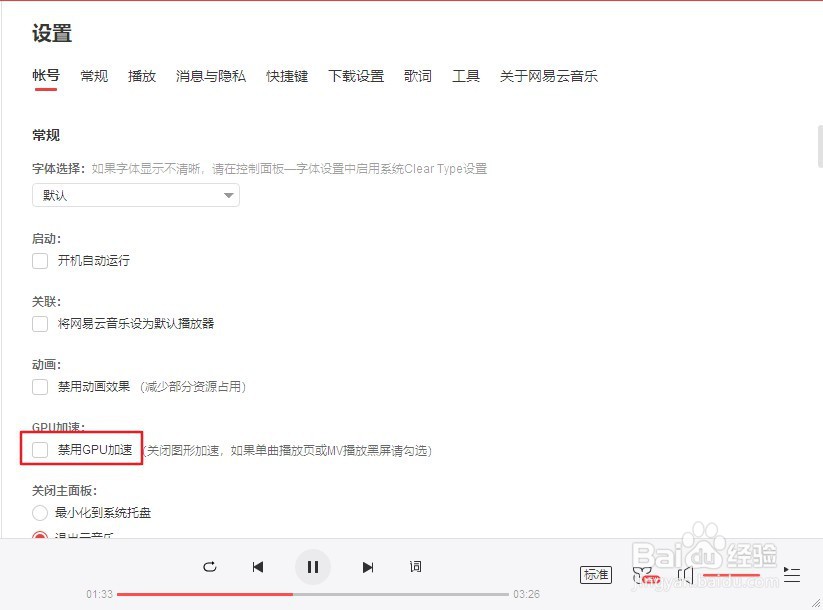Click the 设置 page heading

pos(52,33)
